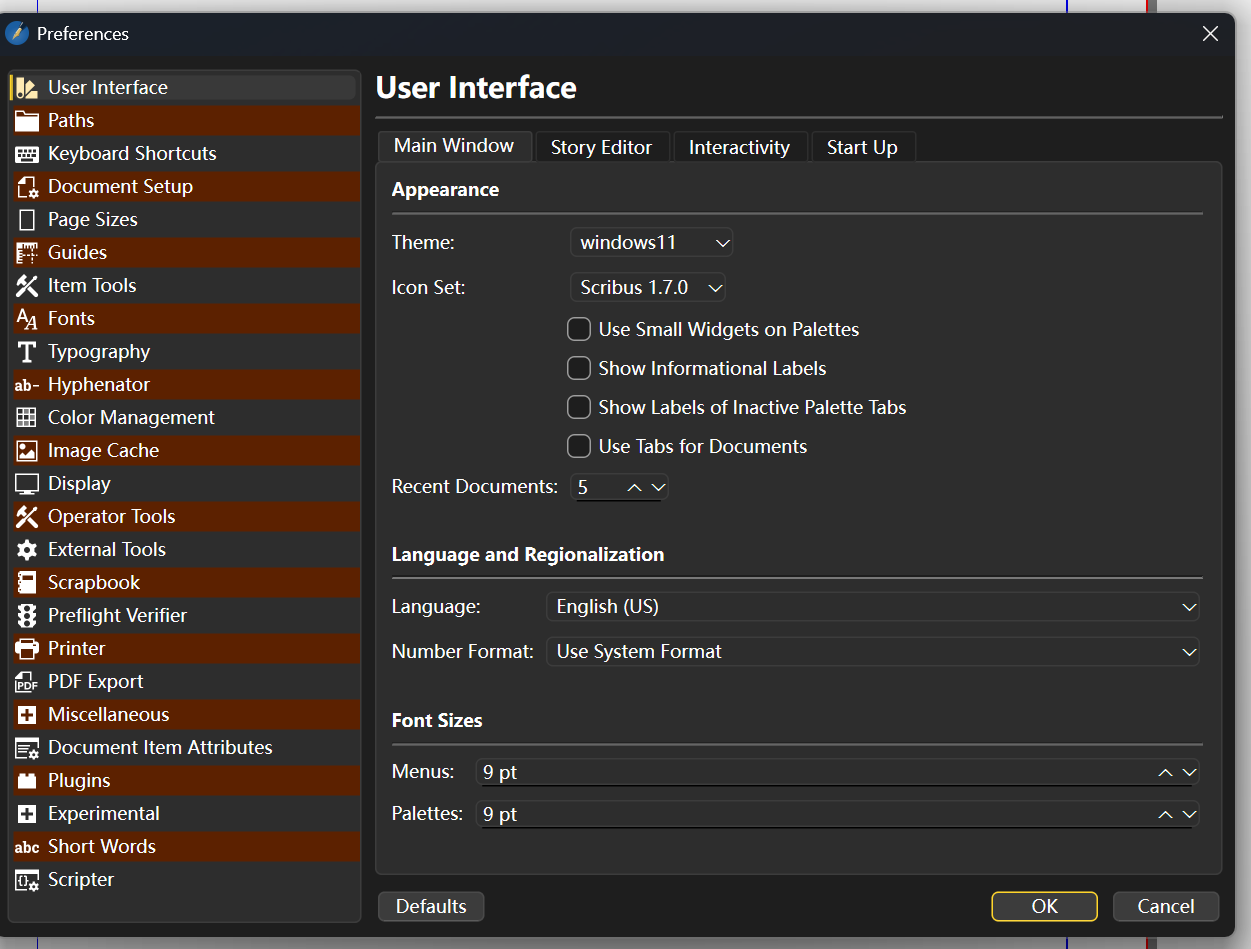
Task: Open Fonts preferences via its icon
Action: (27, 319)
